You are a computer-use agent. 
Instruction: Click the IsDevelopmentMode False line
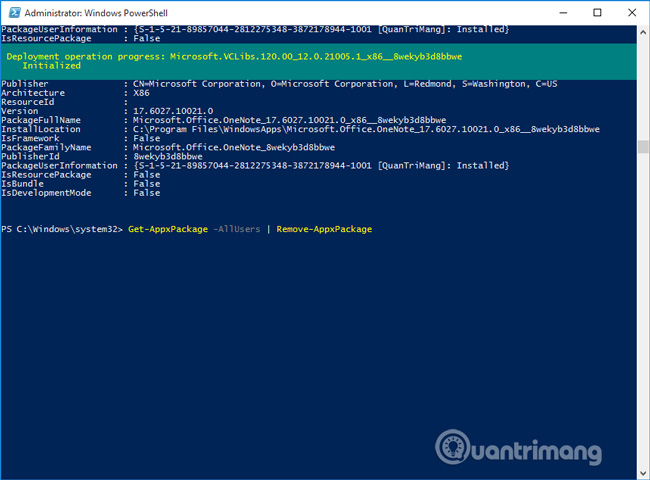point(80,193)
